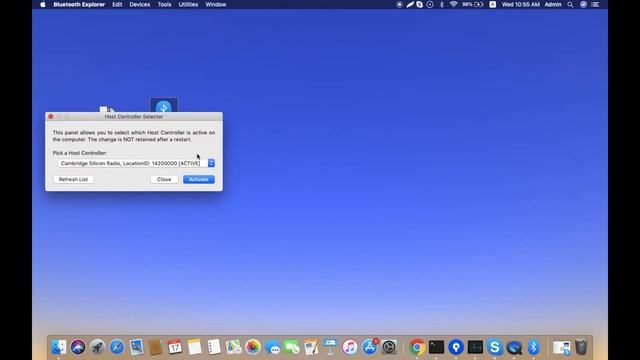Open System Preferences from the dock
The width and height of the screenshot is (640, 360).
pos(389,347)
